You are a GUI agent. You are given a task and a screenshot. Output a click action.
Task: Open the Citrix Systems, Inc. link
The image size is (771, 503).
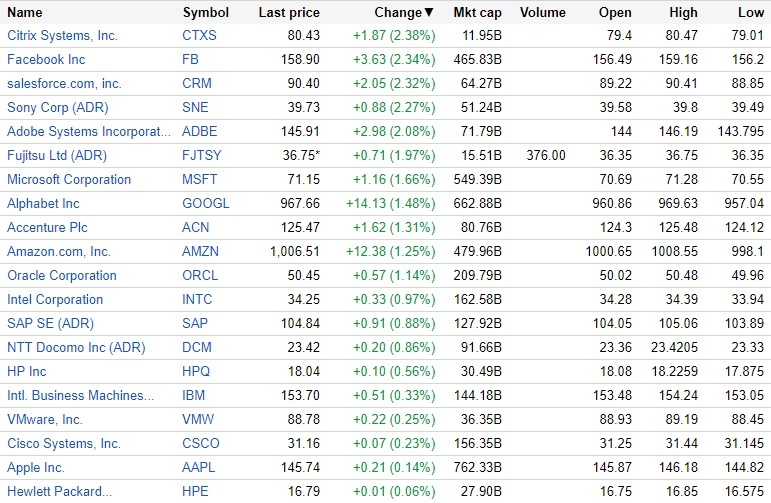62,36
